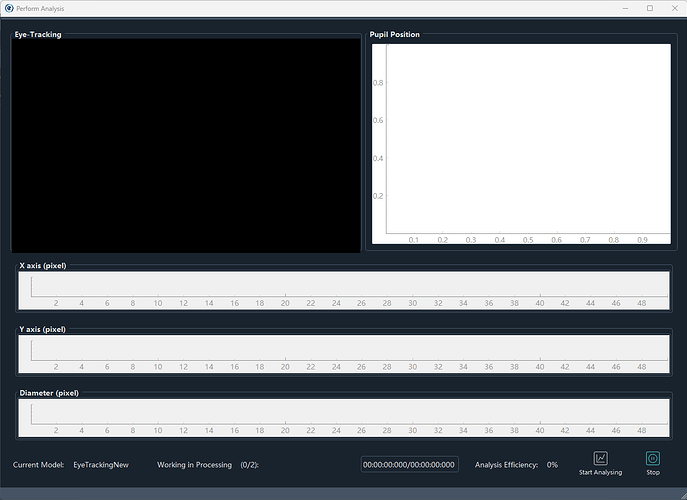Click the elapsed time counter field
Viewport: 687px width, 500px height.
pos(409,465)
